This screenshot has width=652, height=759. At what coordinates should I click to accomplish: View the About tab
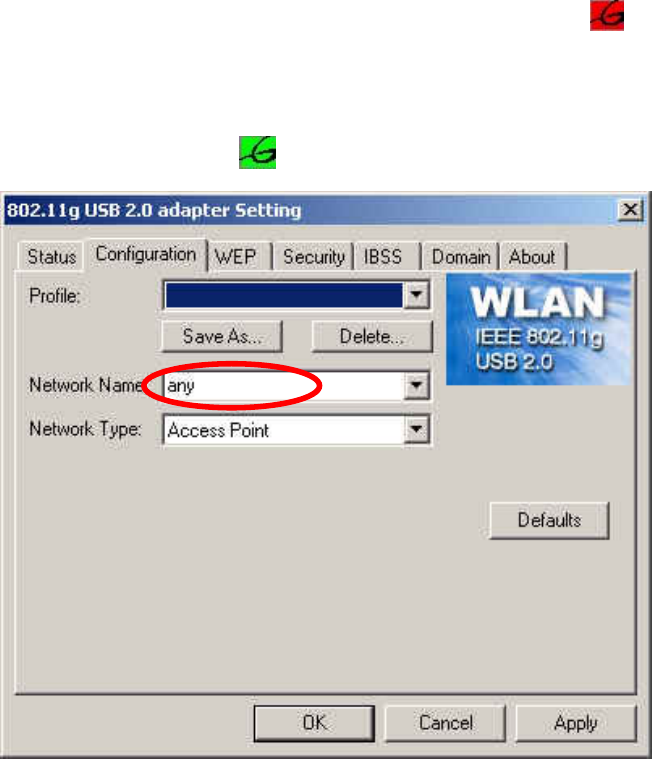pyautogui.click(x=532, y=257)
